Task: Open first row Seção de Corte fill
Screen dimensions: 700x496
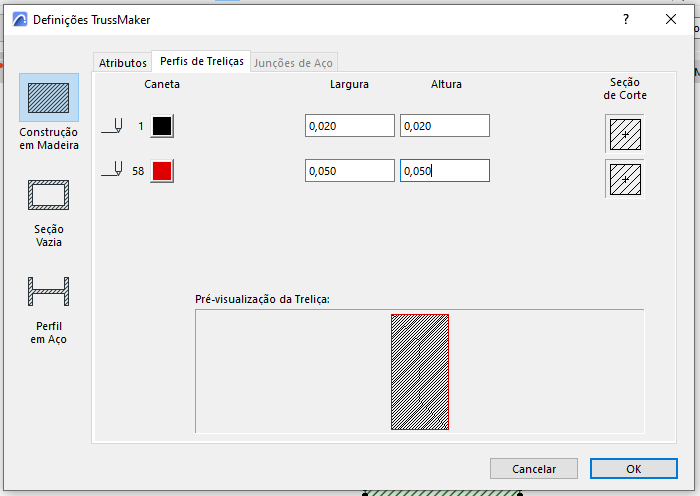Action: pyautogui.click(x=625, y=134)
